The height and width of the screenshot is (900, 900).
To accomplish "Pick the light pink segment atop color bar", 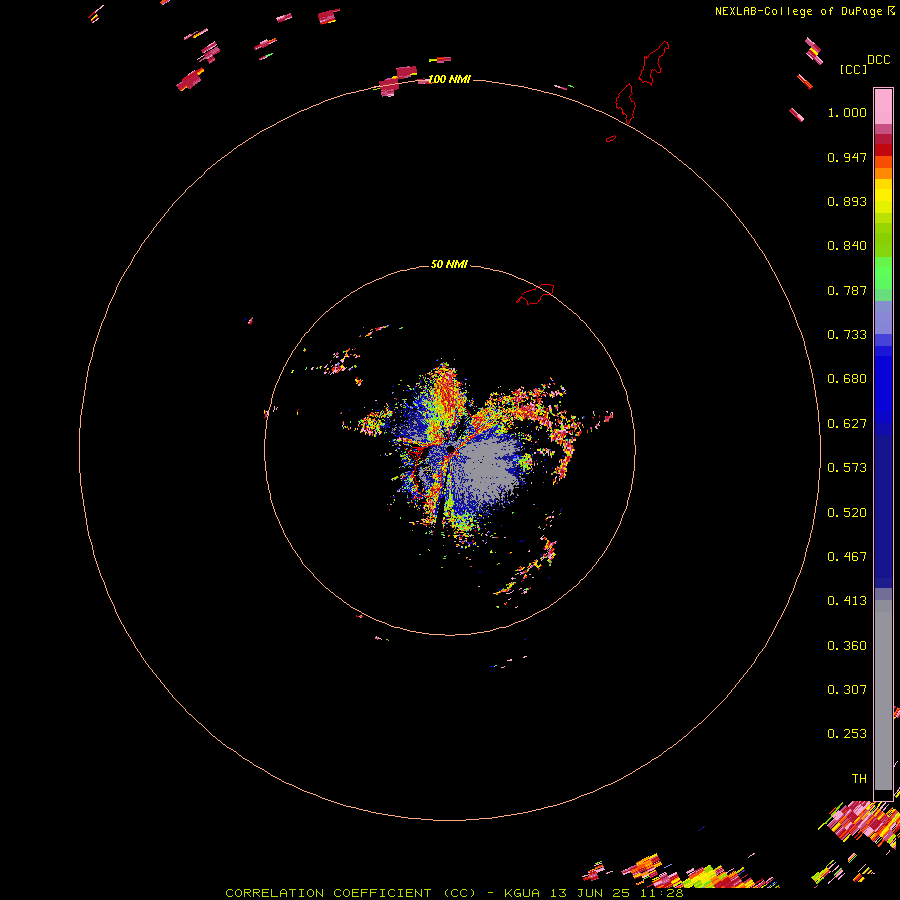I will (883, 106).
